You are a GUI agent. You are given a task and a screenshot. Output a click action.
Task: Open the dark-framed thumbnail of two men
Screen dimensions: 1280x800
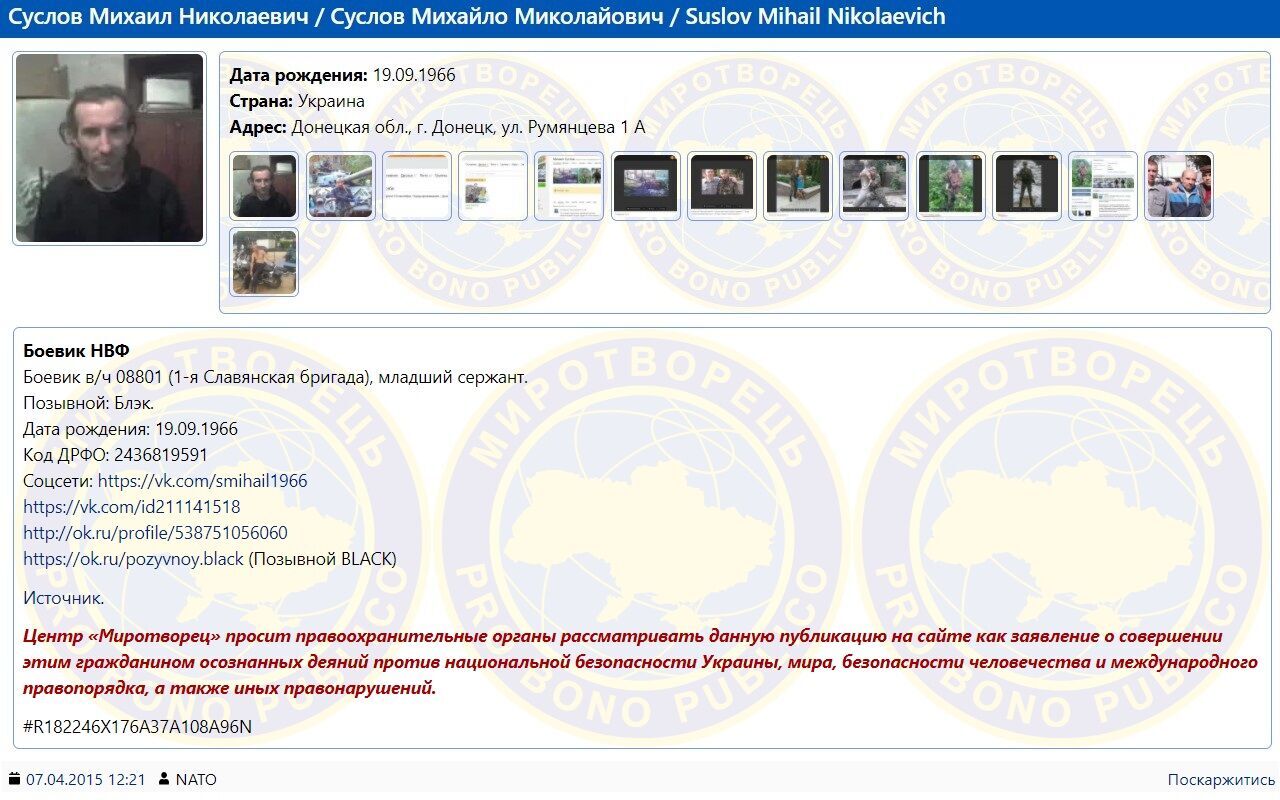pos(722,186)
